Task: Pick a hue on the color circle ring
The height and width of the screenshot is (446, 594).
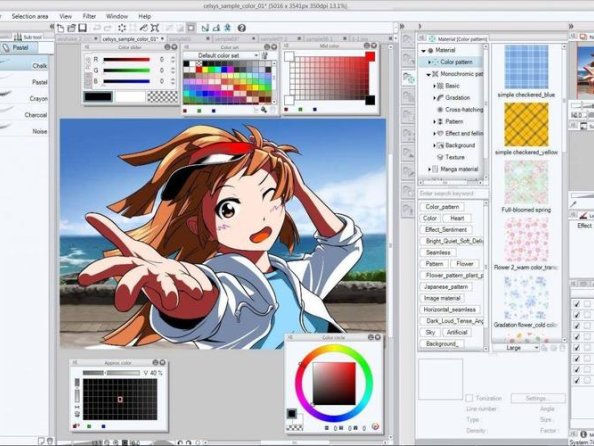Action: pos(333,349)
